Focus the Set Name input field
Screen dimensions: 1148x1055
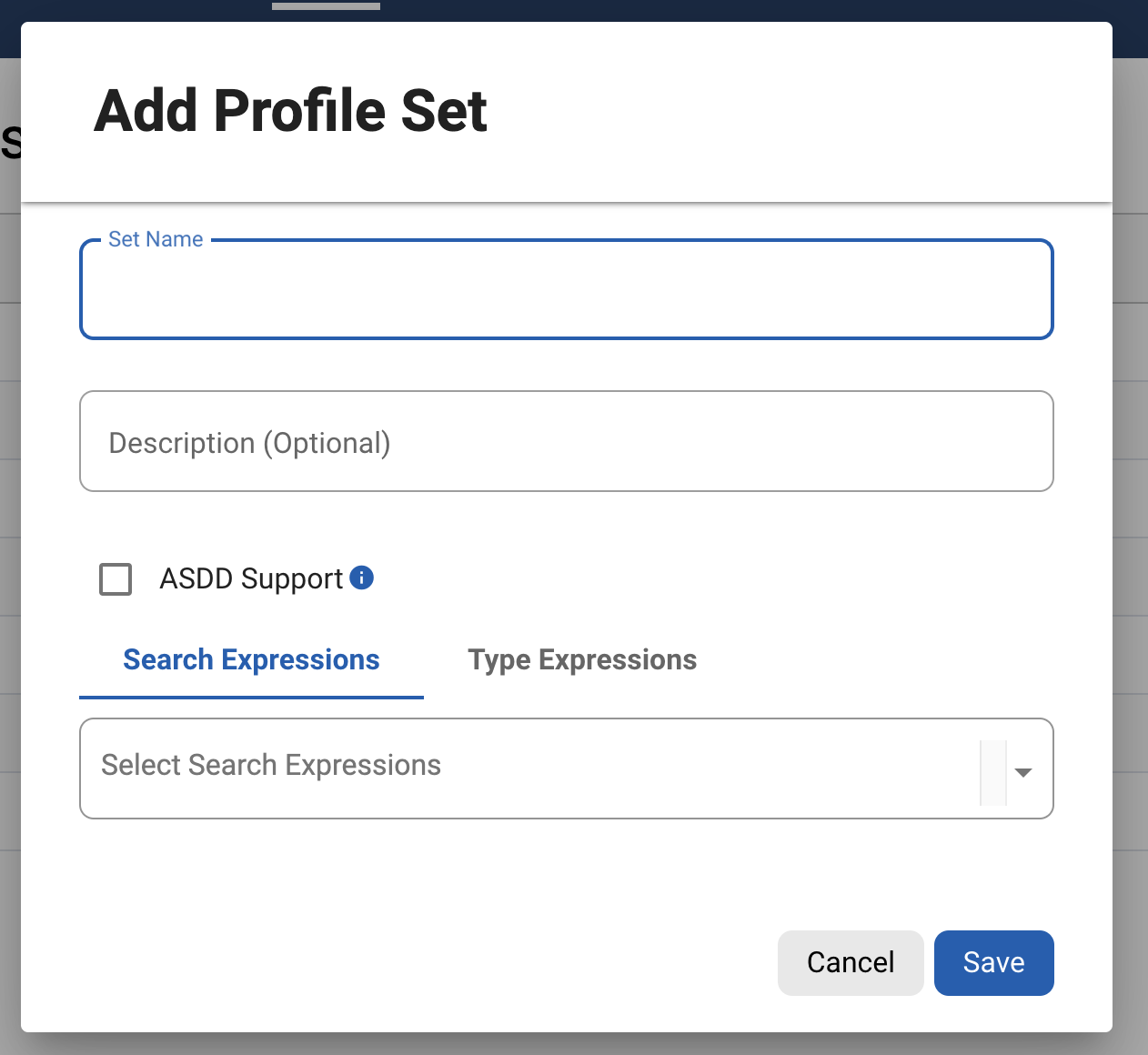[566, 293]
